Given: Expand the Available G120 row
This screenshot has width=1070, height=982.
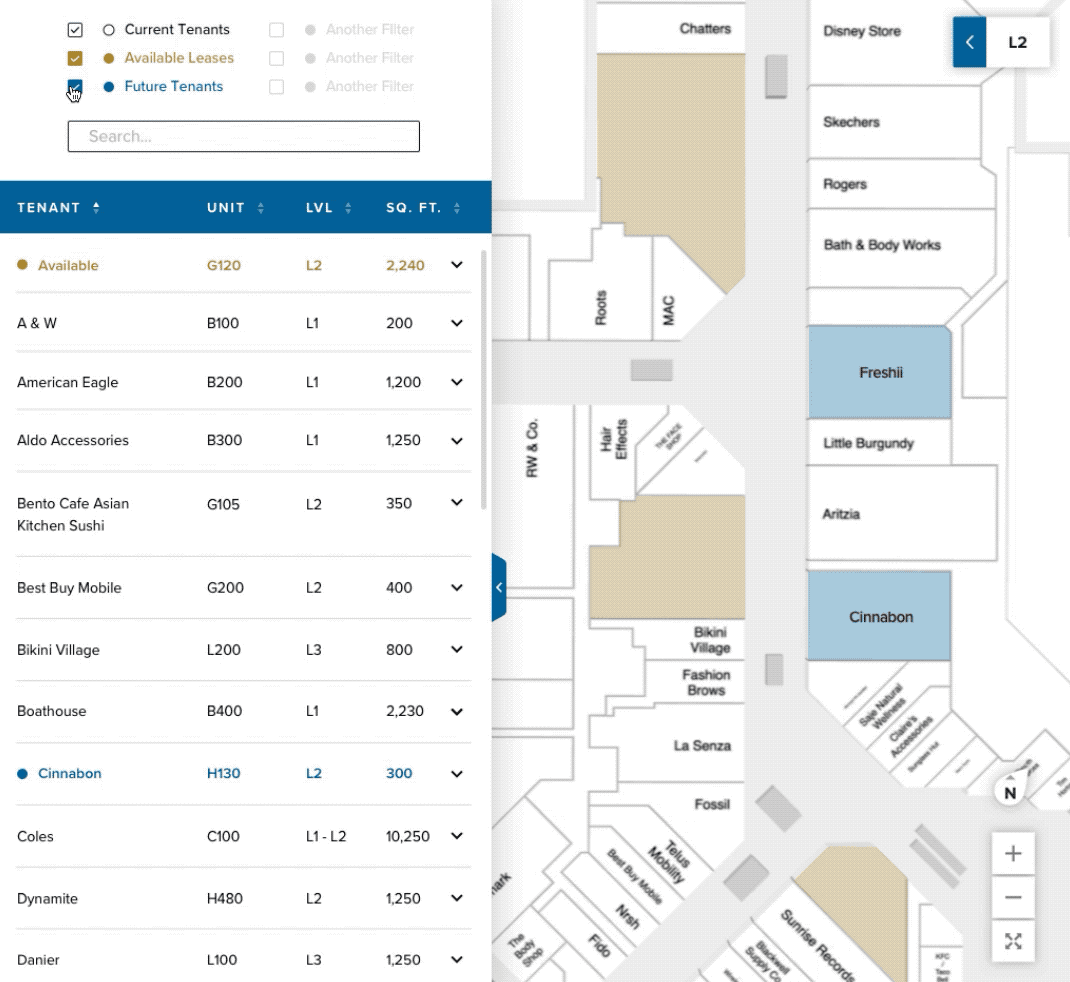Looking at the screenshot, I should [457, 265].
